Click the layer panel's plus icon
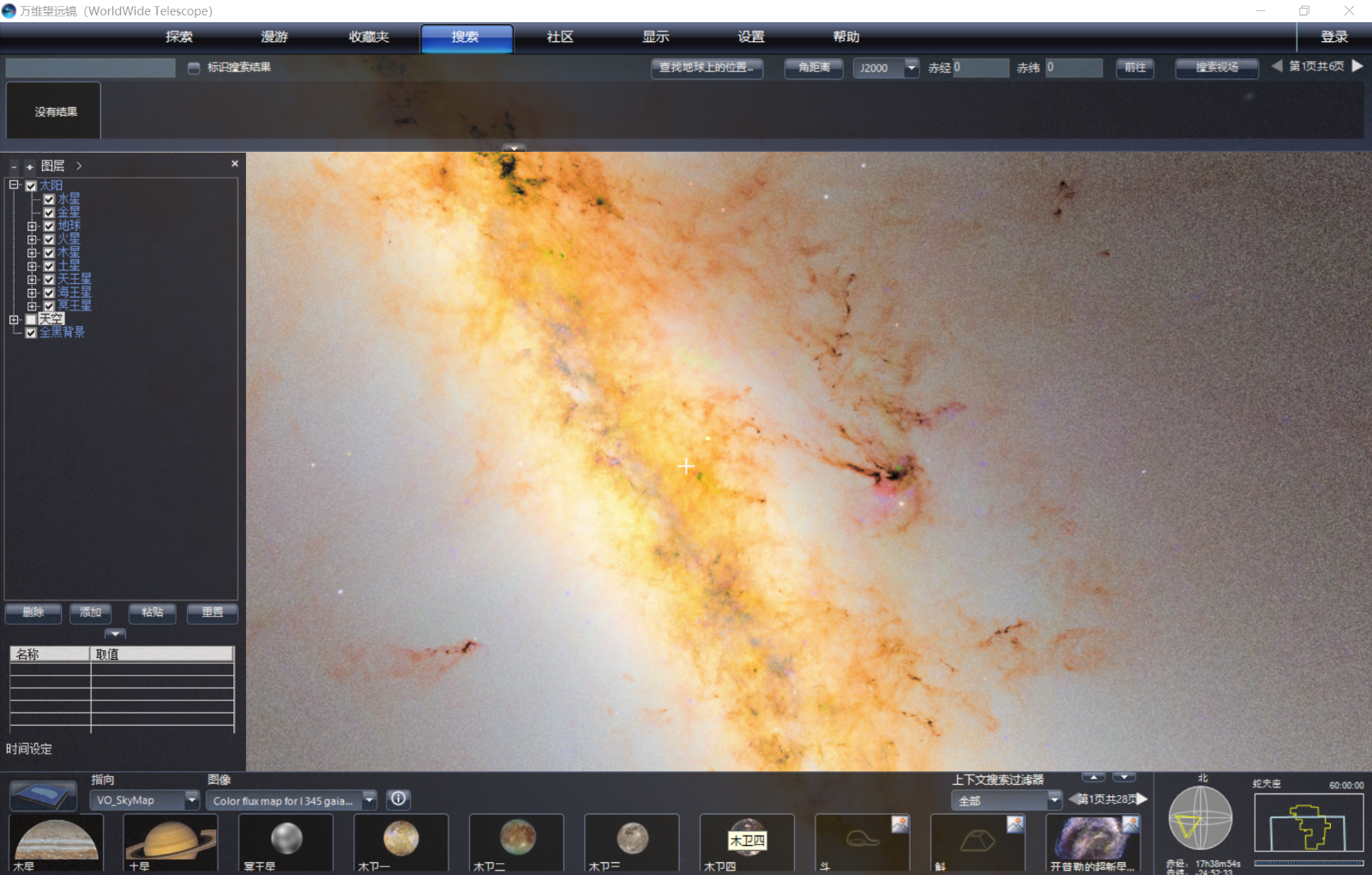 29,166
